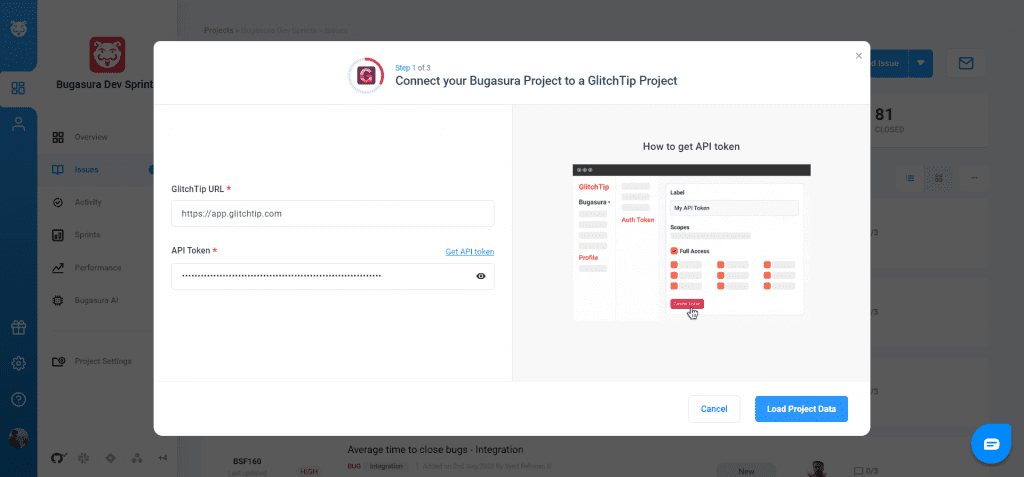Open the Add Issue dropdown arrow
The image size is (1024, 477).
coord(920,63)
